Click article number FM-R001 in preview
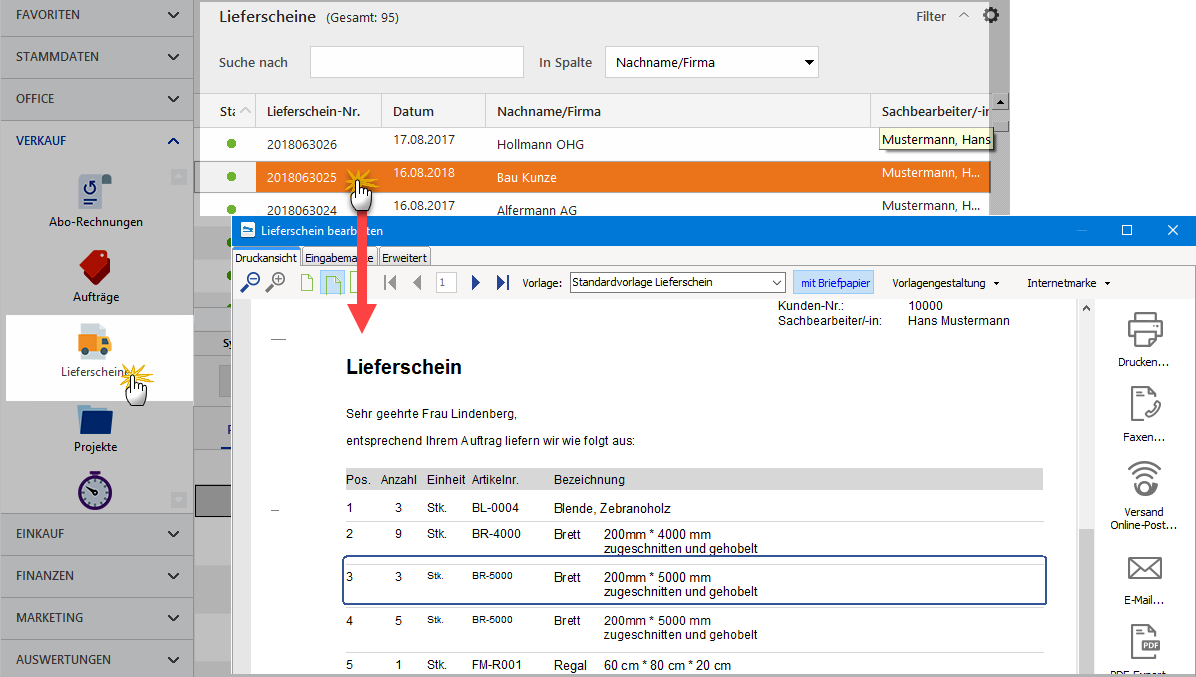Viewport: 1196px width, 677px height. 497,665
